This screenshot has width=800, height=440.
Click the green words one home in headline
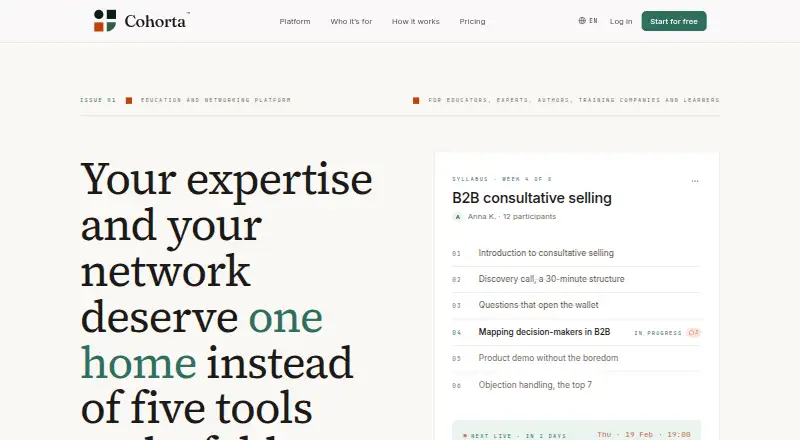tap(202, 340)
